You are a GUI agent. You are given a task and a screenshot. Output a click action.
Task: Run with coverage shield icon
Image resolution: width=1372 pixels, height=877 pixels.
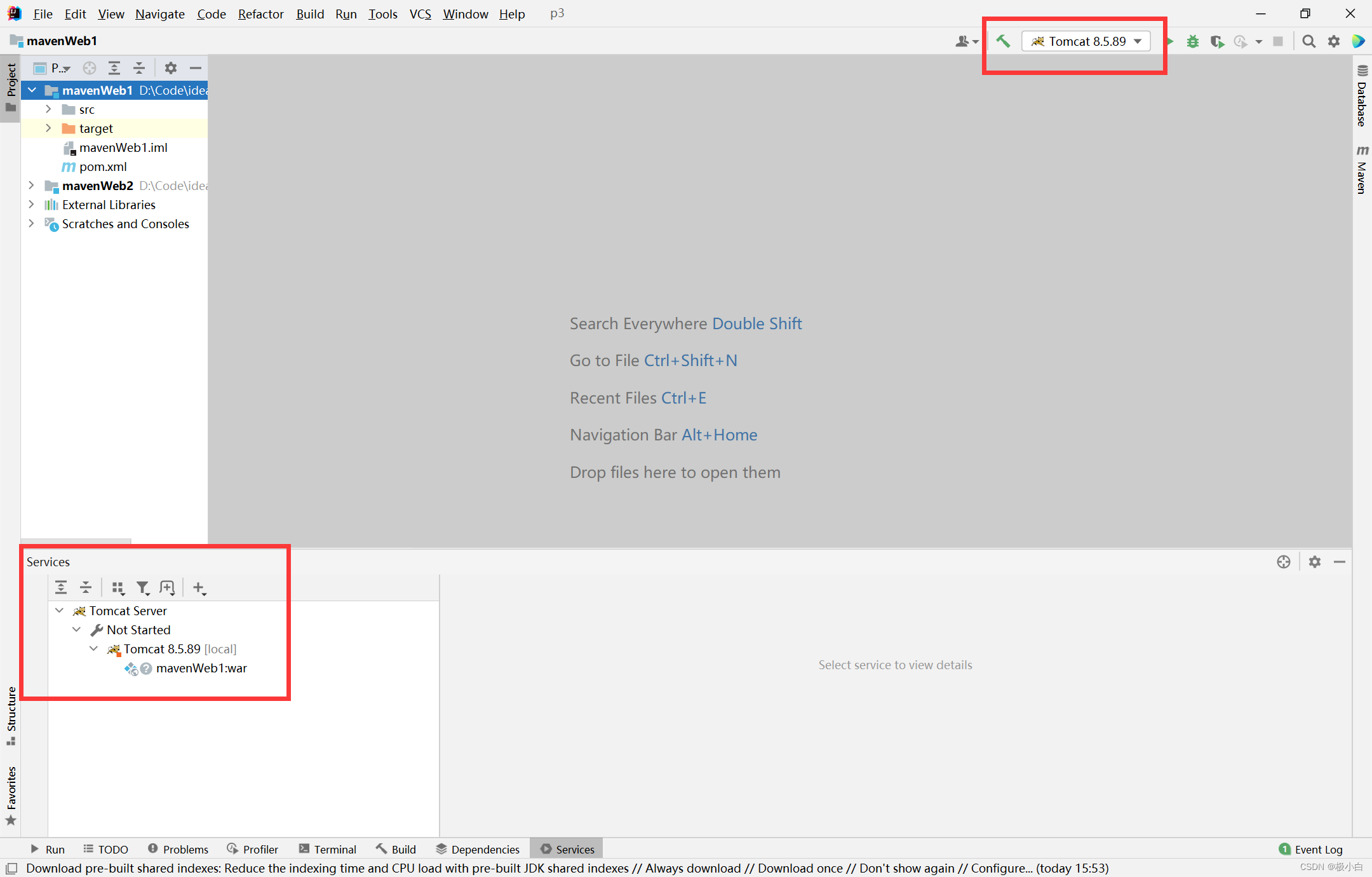click(x=1217, y=41)
